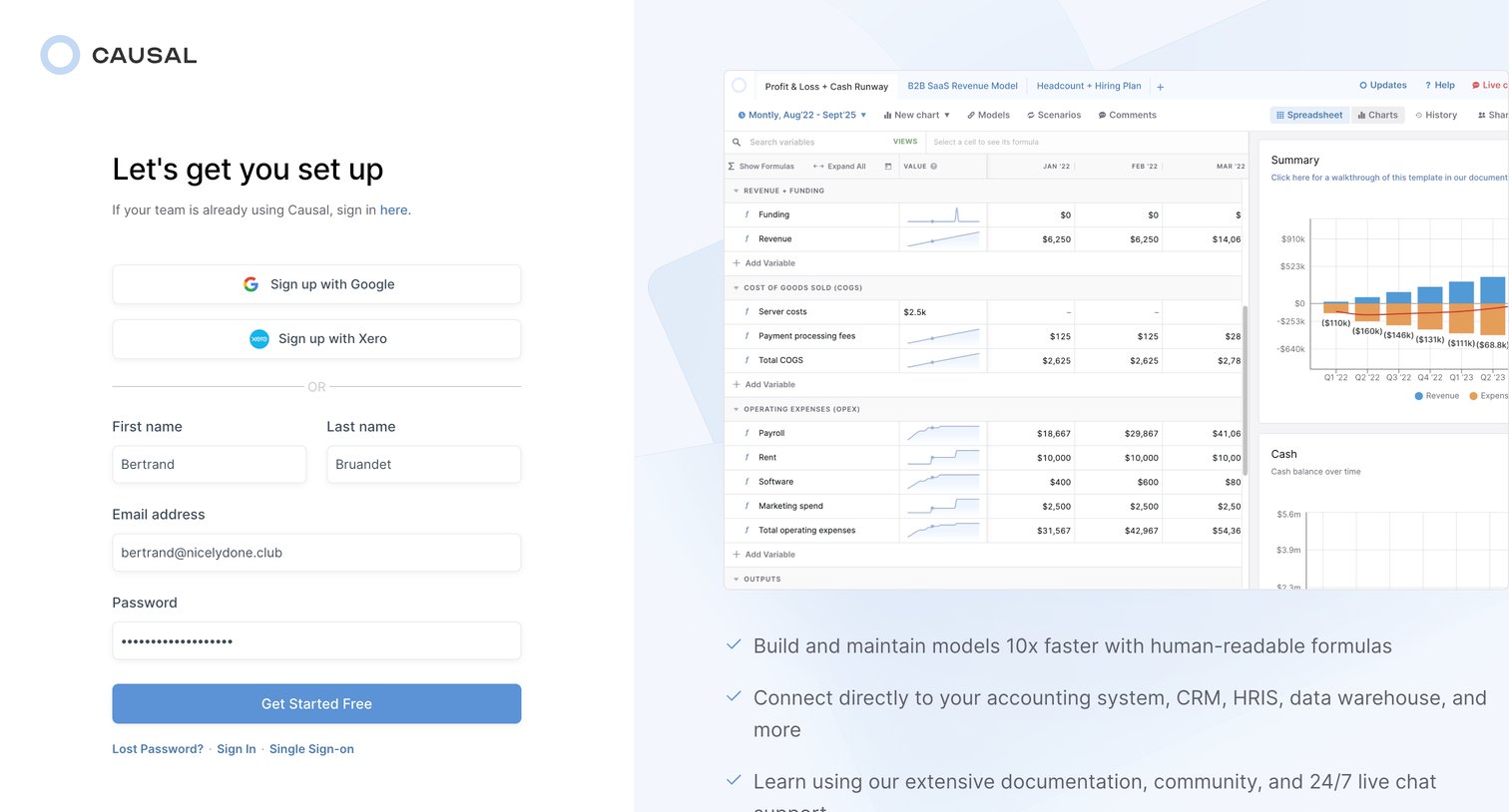1509x812 pixels.
Task: Collapse the Operating Expenses (OPEX) section
Action: pyautogui.click(x=737, y=409)
